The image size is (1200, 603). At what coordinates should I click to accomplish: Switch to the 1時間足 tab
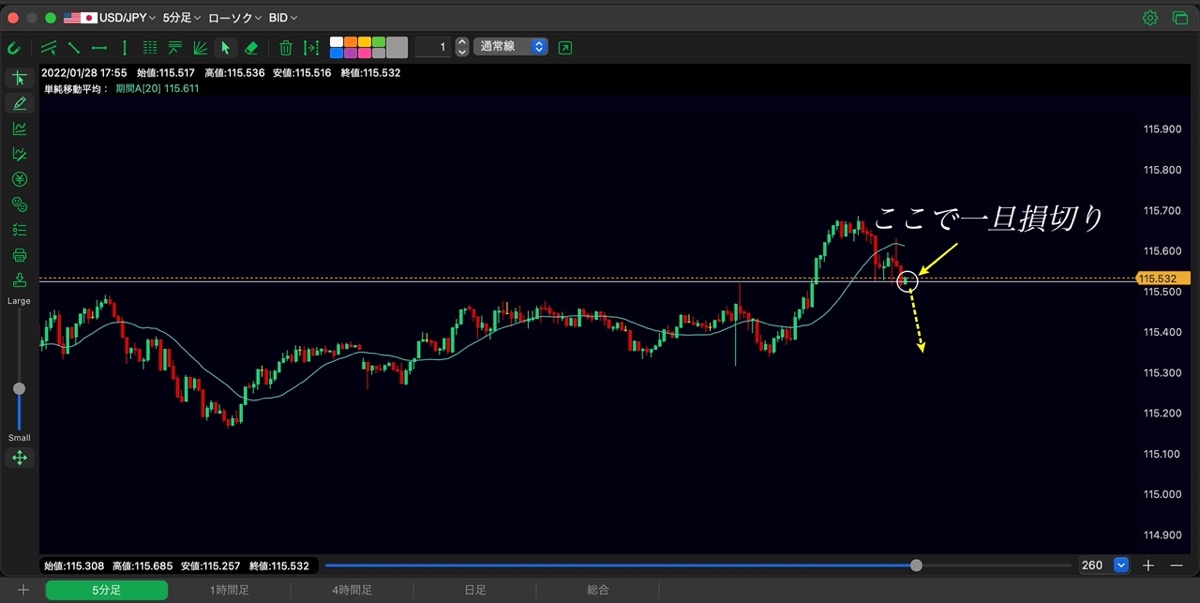pos(230,590)
